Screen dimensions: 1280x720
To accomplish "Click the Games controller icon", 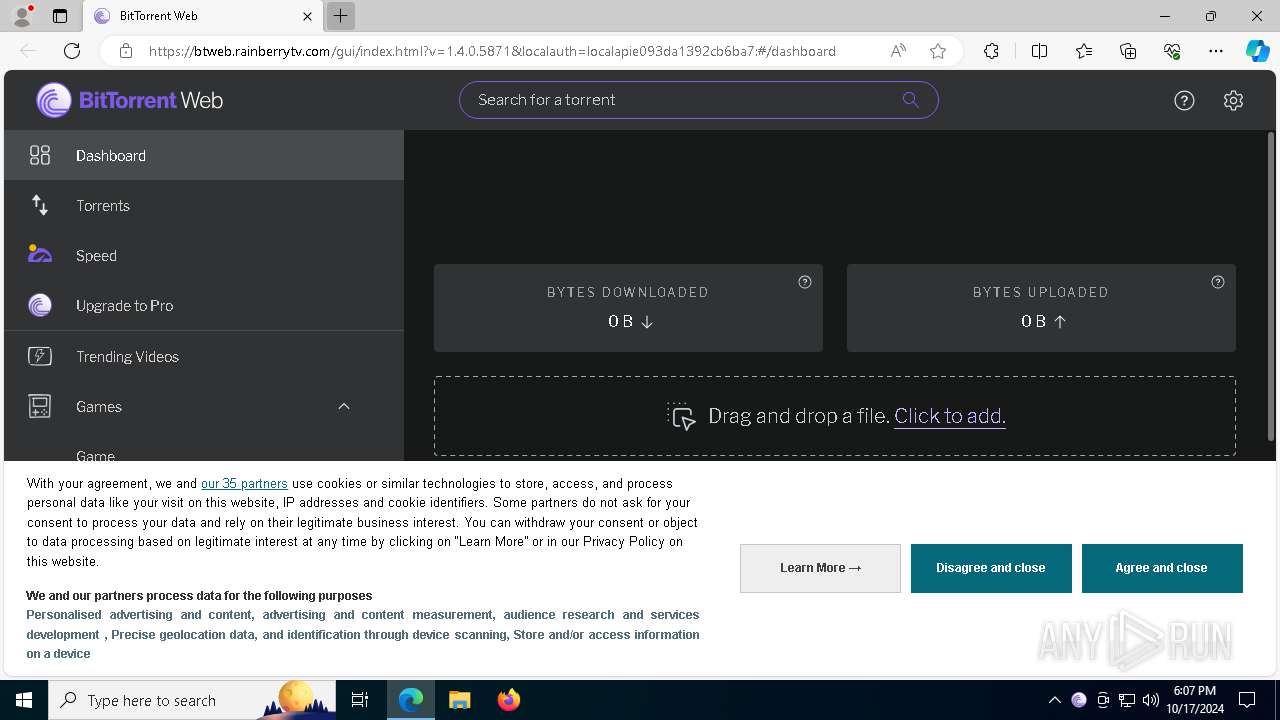I will (40, 406).
